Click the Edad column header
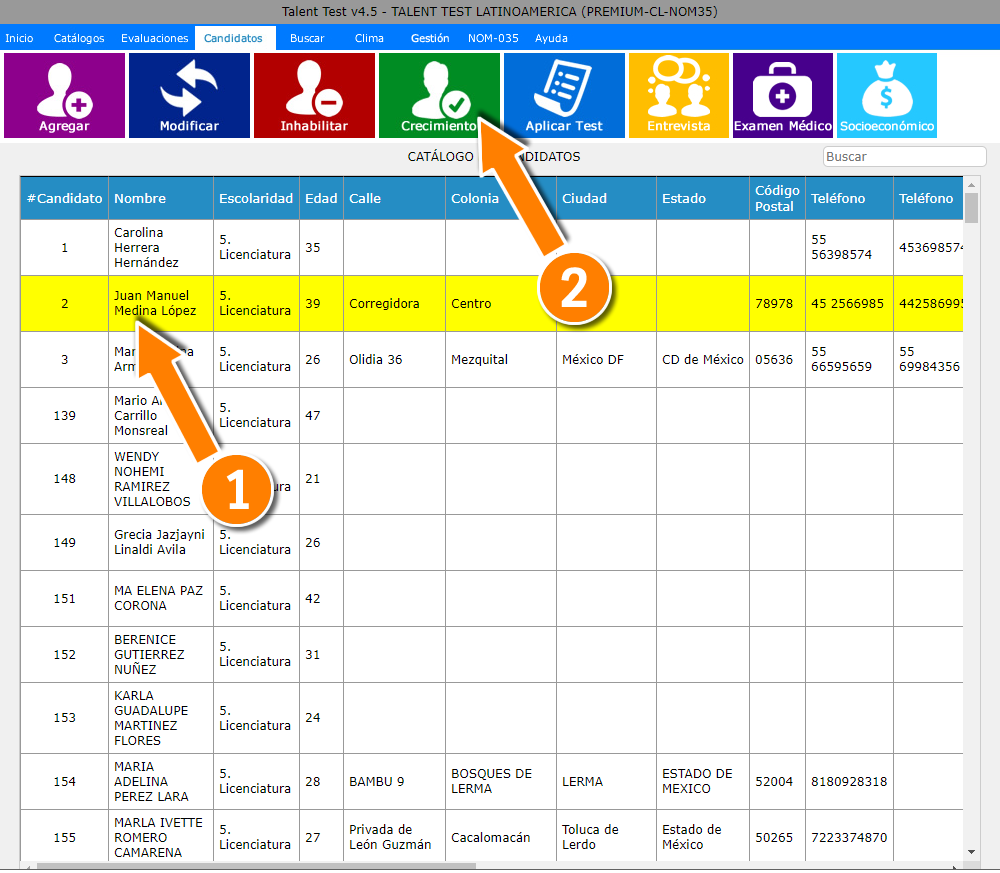This screenshot has width=1000, height=873. (x=321, y=198)
